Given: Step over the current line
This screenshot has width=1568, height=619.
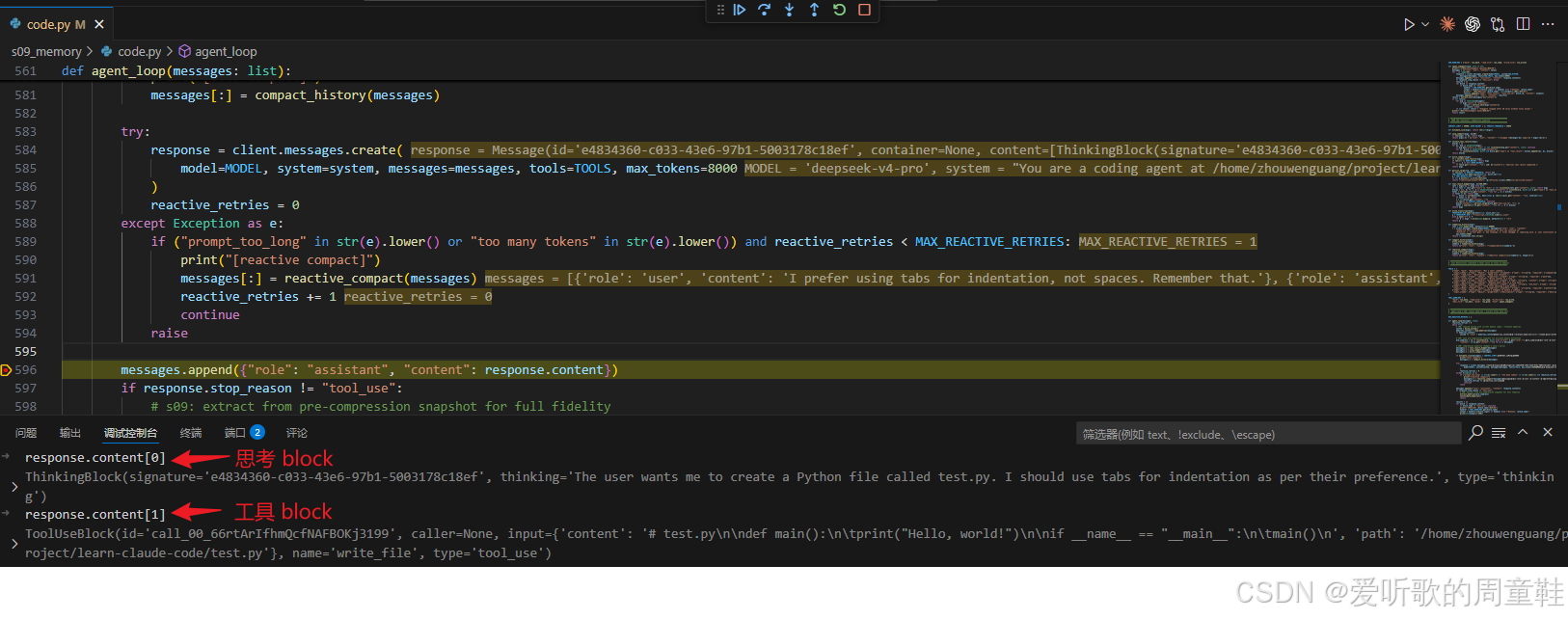Looking at the screenshot, I should 765,10.
